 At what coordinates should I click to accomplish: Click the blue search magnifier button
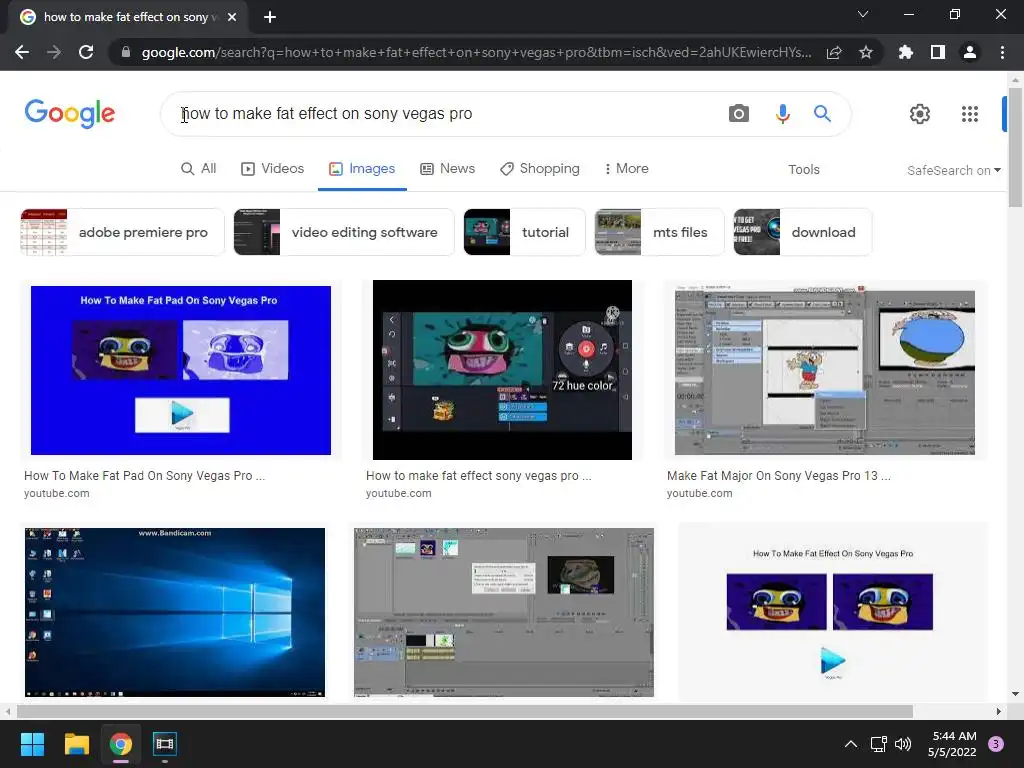pyautogui.click(x=822, y=114)
